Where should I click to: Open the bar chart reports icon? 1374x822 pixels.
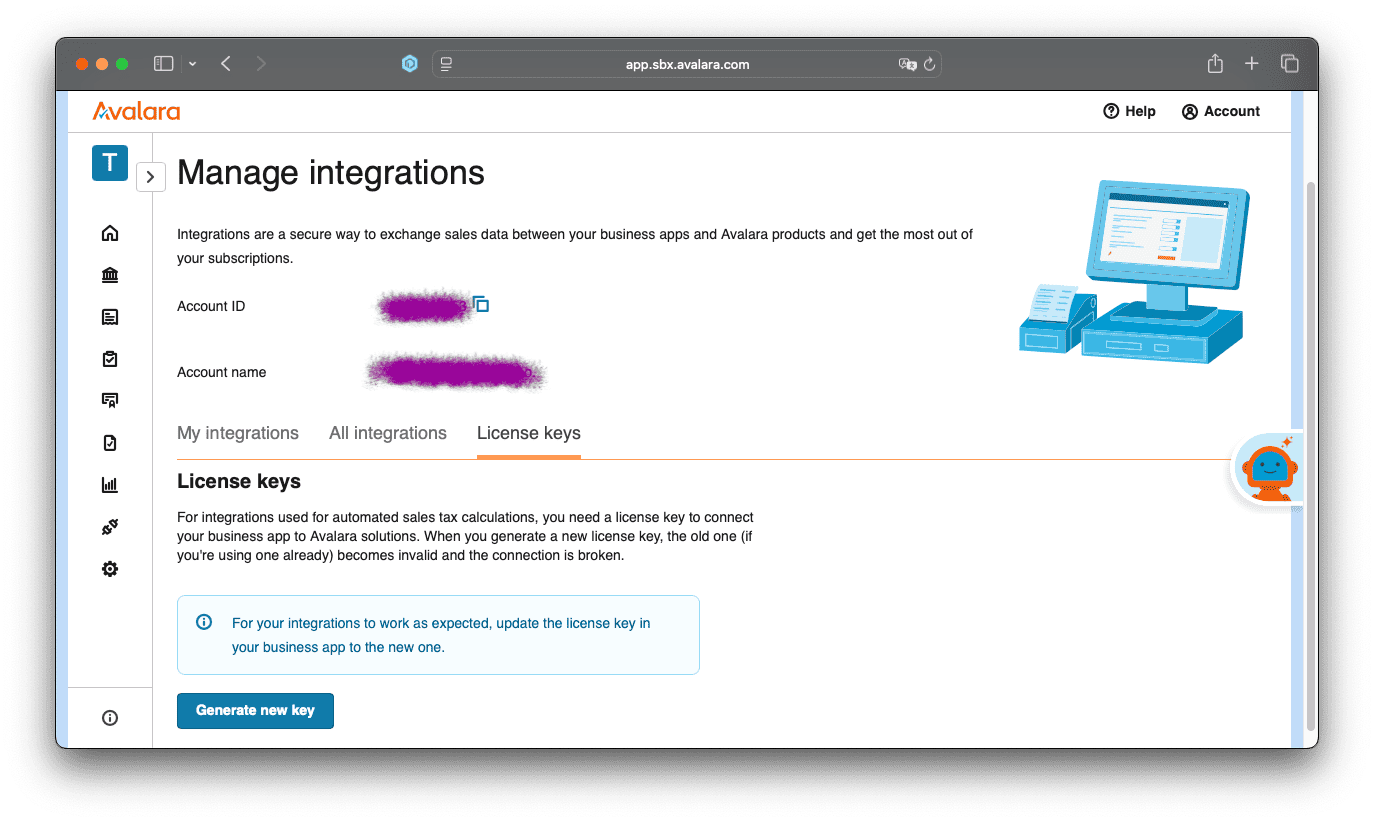click(110, 485)
